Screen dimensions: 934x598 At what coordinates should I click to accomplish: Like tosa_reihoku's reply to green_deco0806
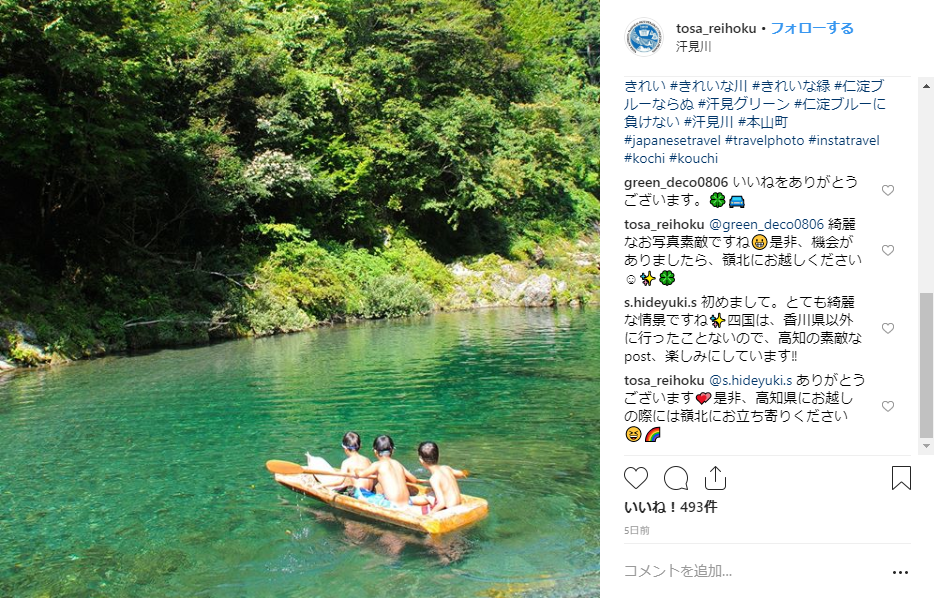(888, 250)
